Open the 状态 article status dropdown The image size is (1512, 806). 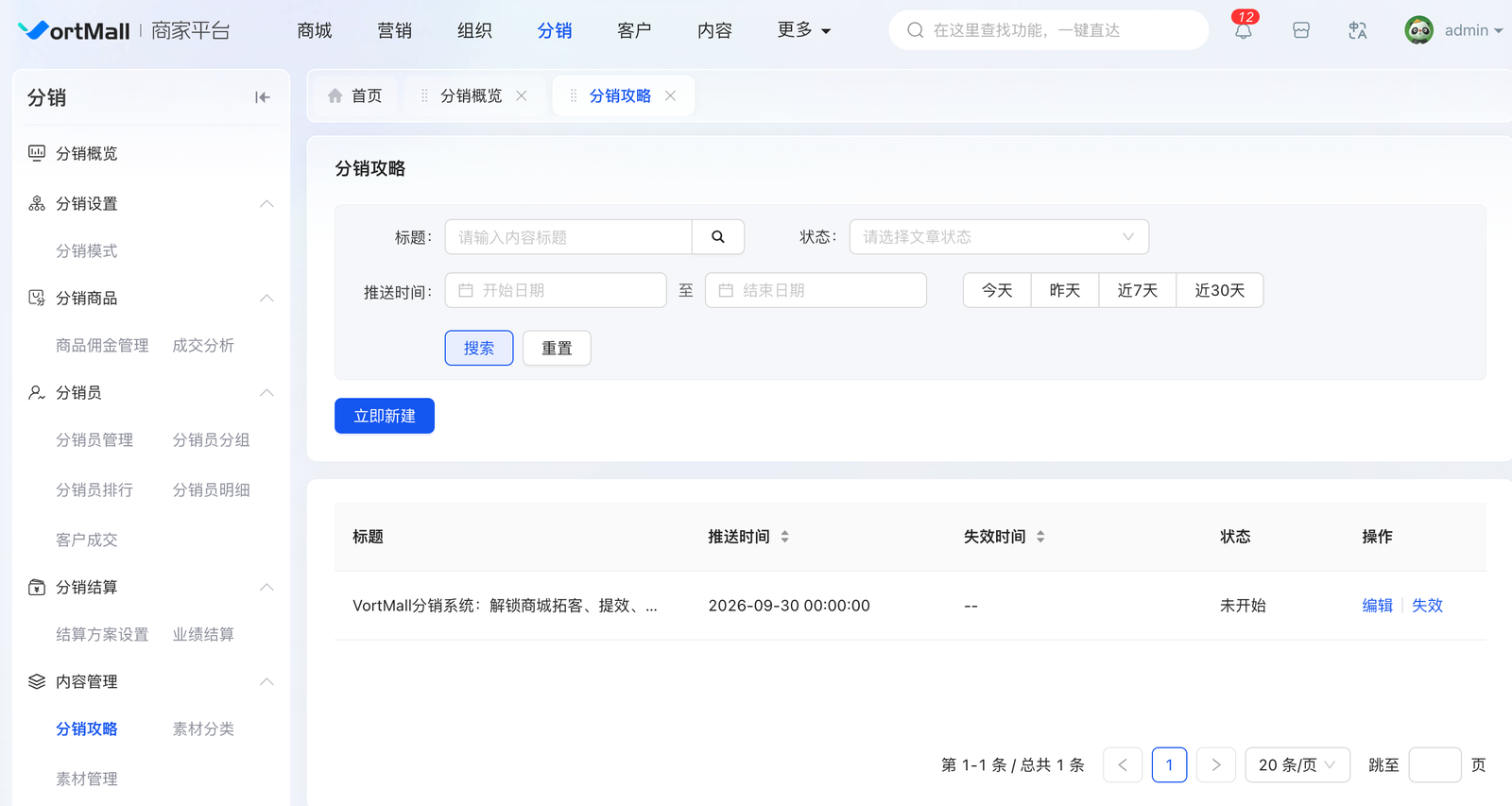pos(998,237)
